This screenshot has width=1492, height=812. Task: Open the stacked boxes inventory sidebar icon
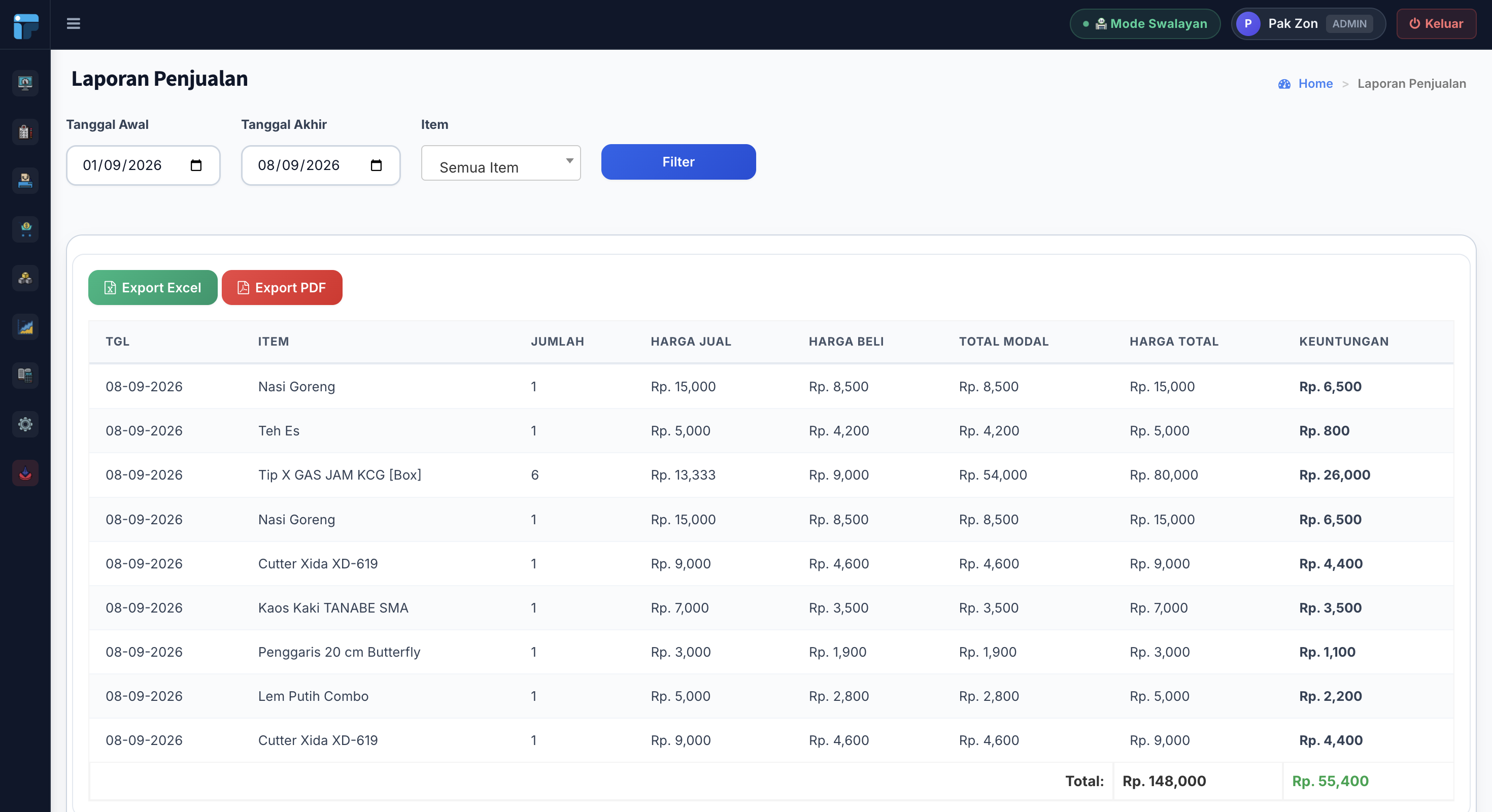[x=25, y=278]
